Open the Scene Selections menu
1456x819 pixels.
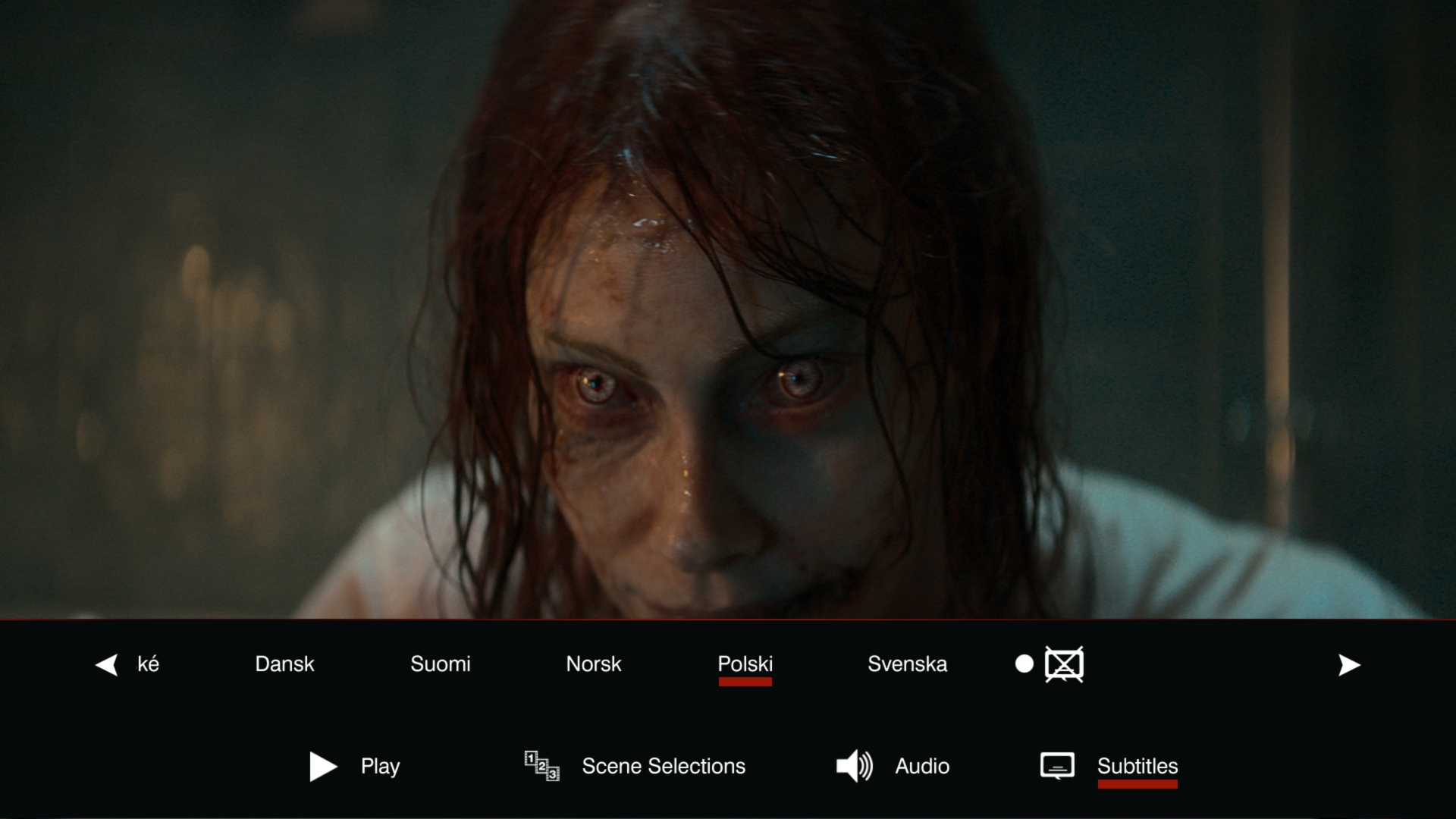(x=635, y=767)
